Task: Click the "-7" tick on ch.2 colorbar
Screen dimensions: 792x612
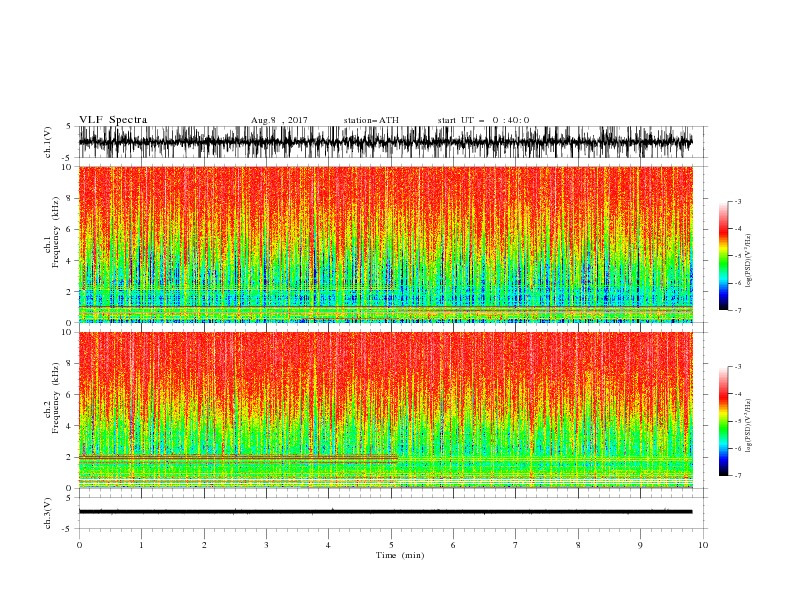Action: click(737, 475)
